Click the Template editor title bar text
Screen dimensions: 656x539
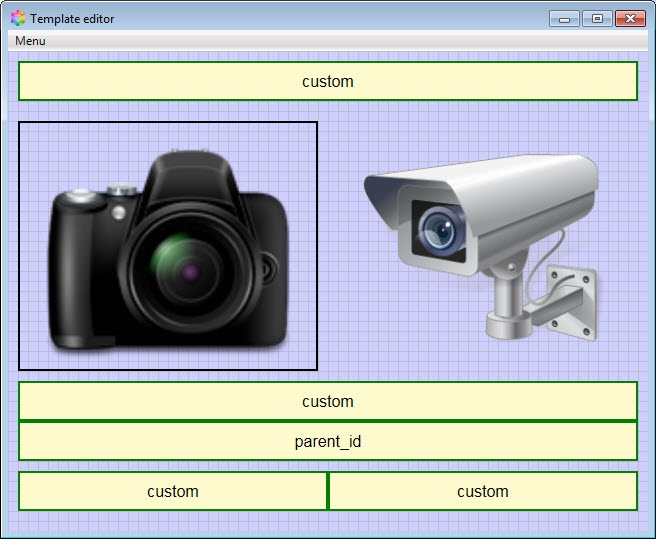tap(72, 19)
